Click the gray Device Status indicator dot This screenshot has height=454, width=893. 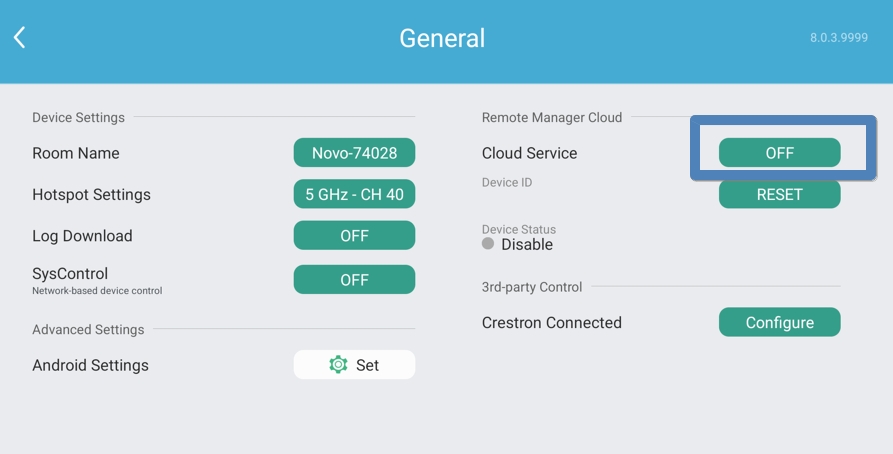(x=488, y=244)
